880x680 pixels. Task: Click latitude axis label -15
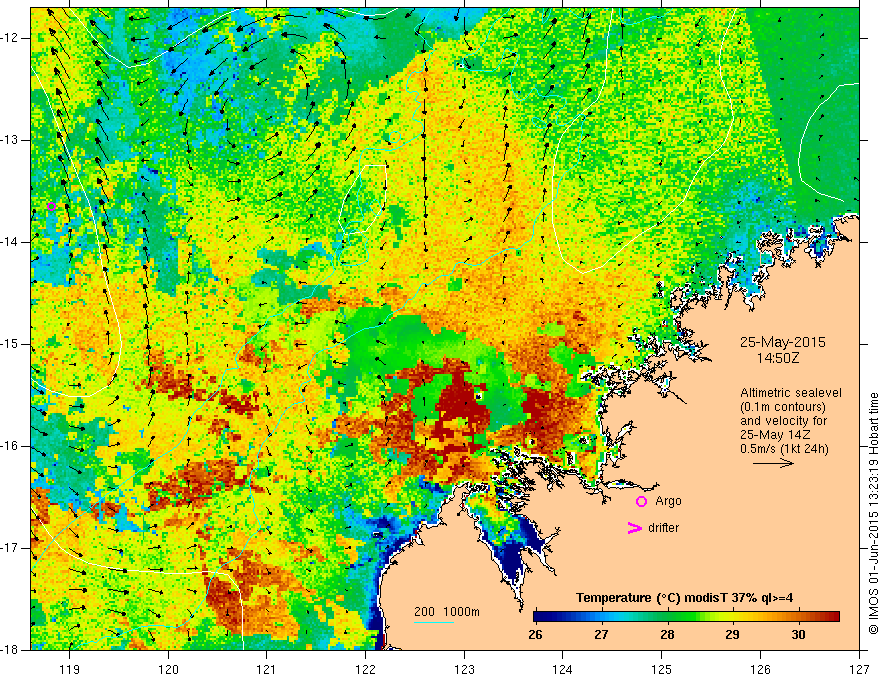[10, 344]
